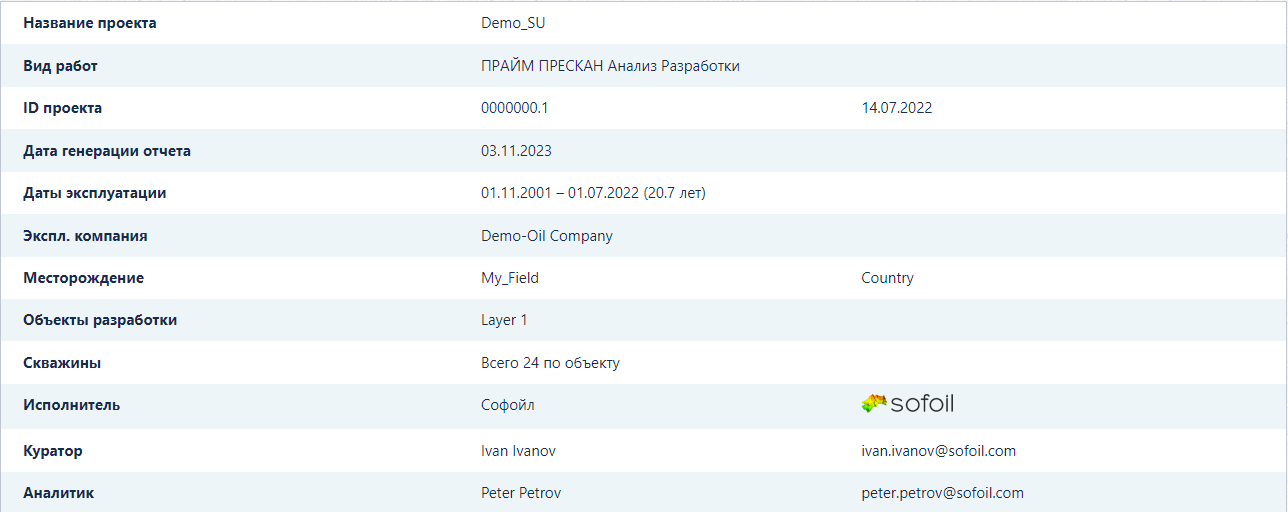Click the project name Demo_SU
This screenshot has height=512, width=1288.
click(x=513, y=23)
